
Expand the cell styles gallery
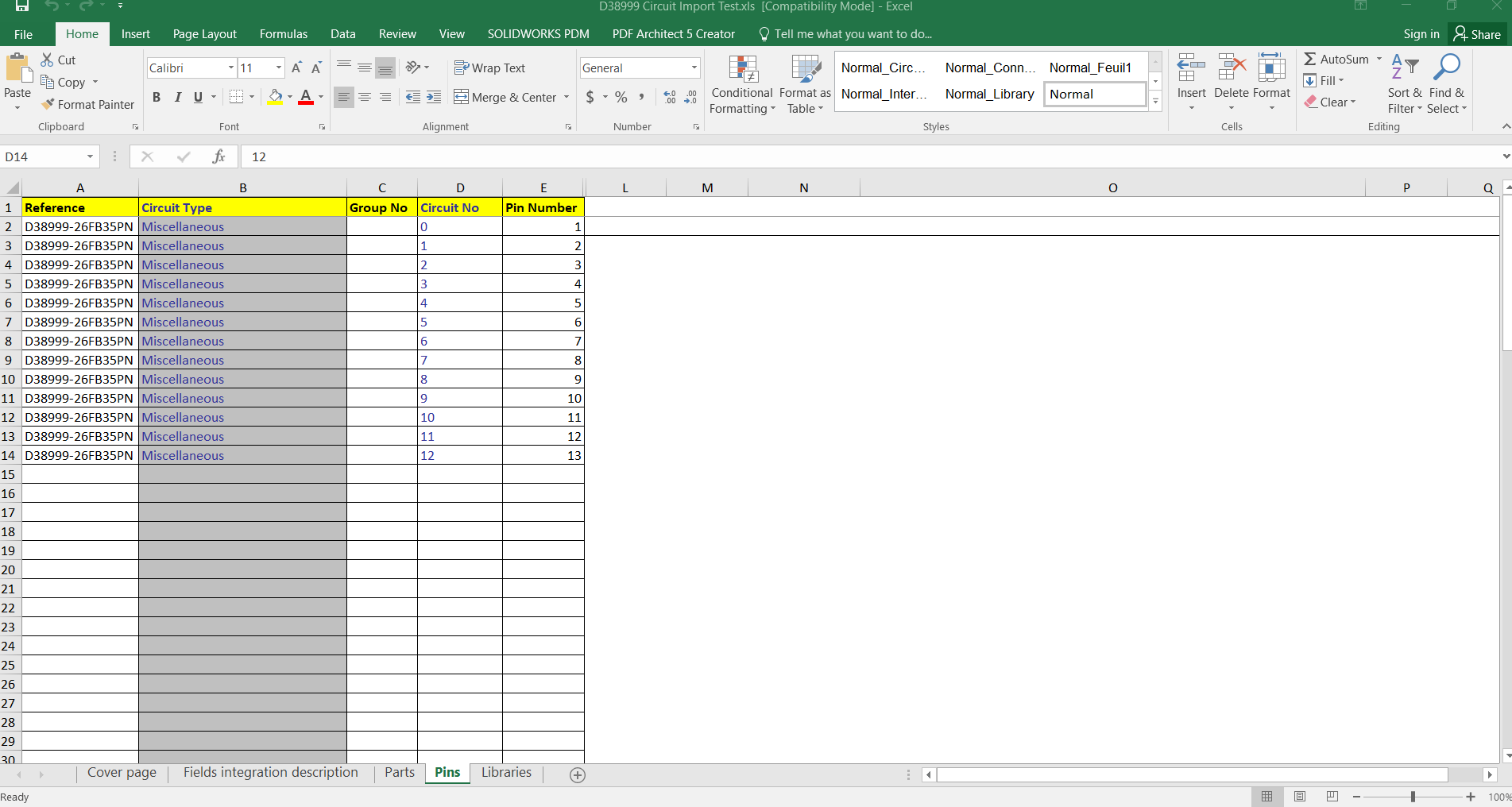(1156, 102)
